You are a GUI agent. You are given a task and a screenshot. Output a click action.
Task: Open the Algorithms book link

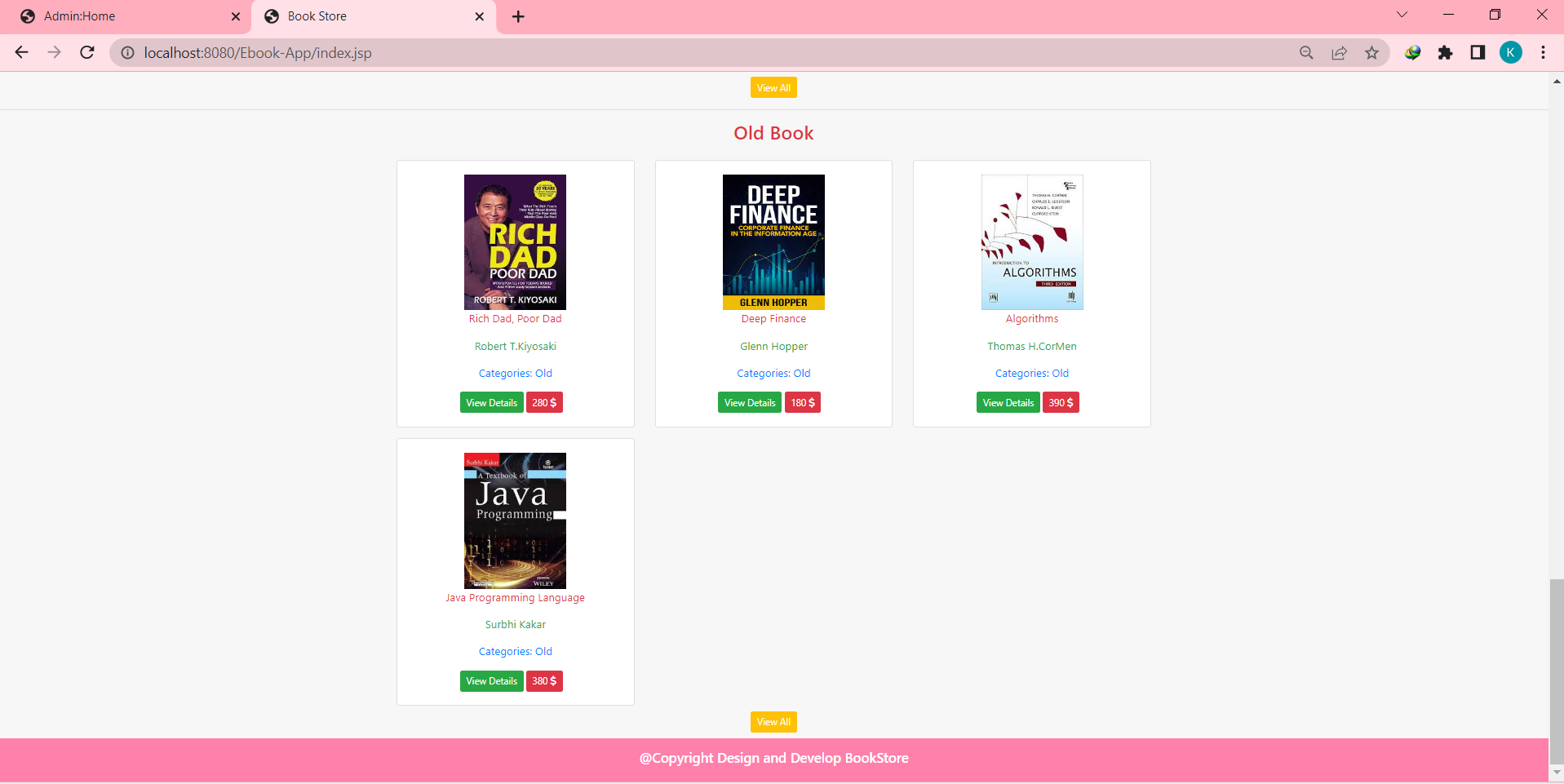click(1031, 318)
